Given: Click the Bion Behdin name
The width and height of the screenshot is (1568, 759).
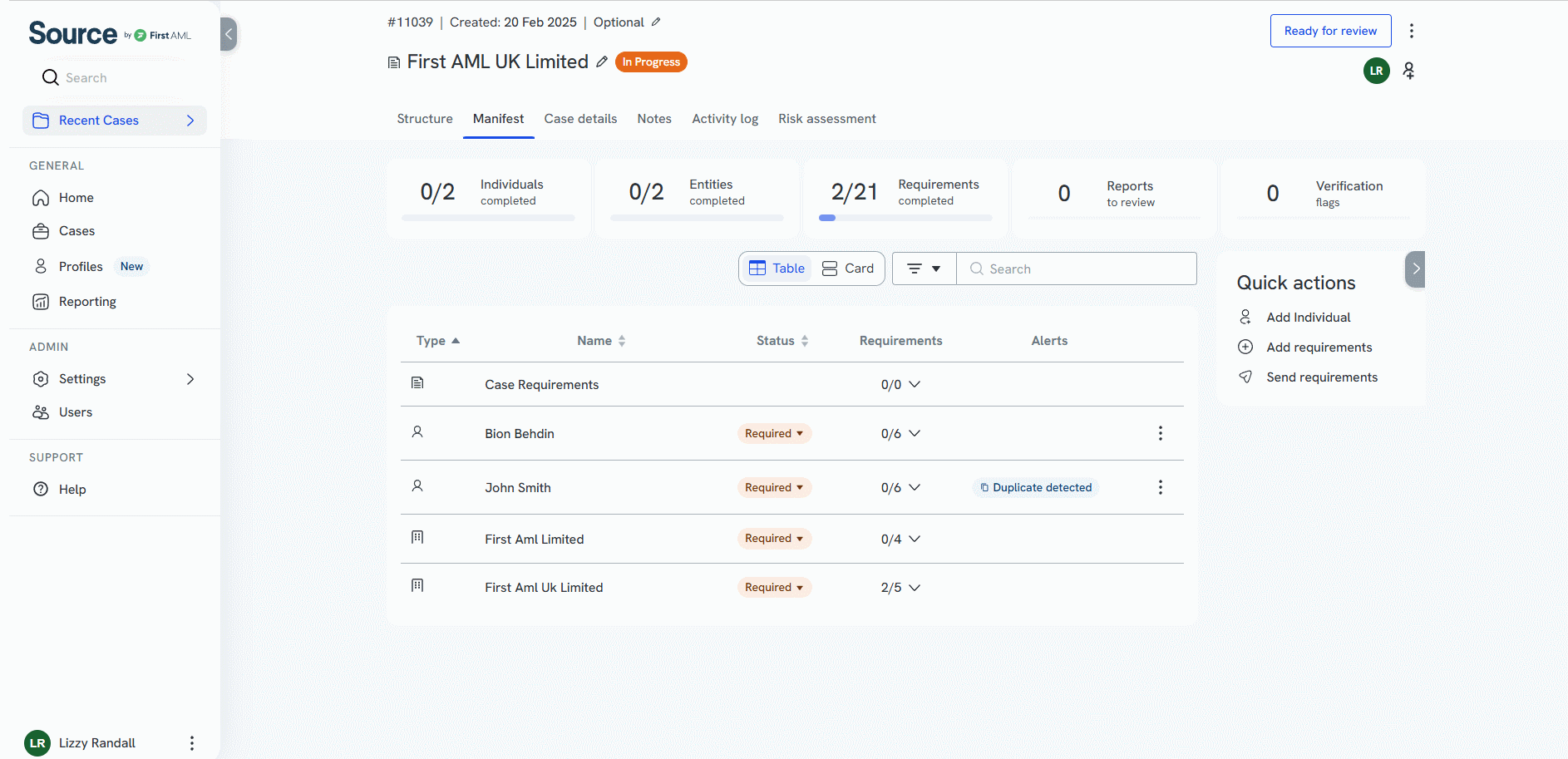Looking at the screenshot, I should pyautogui.click(x=520, y=434).
